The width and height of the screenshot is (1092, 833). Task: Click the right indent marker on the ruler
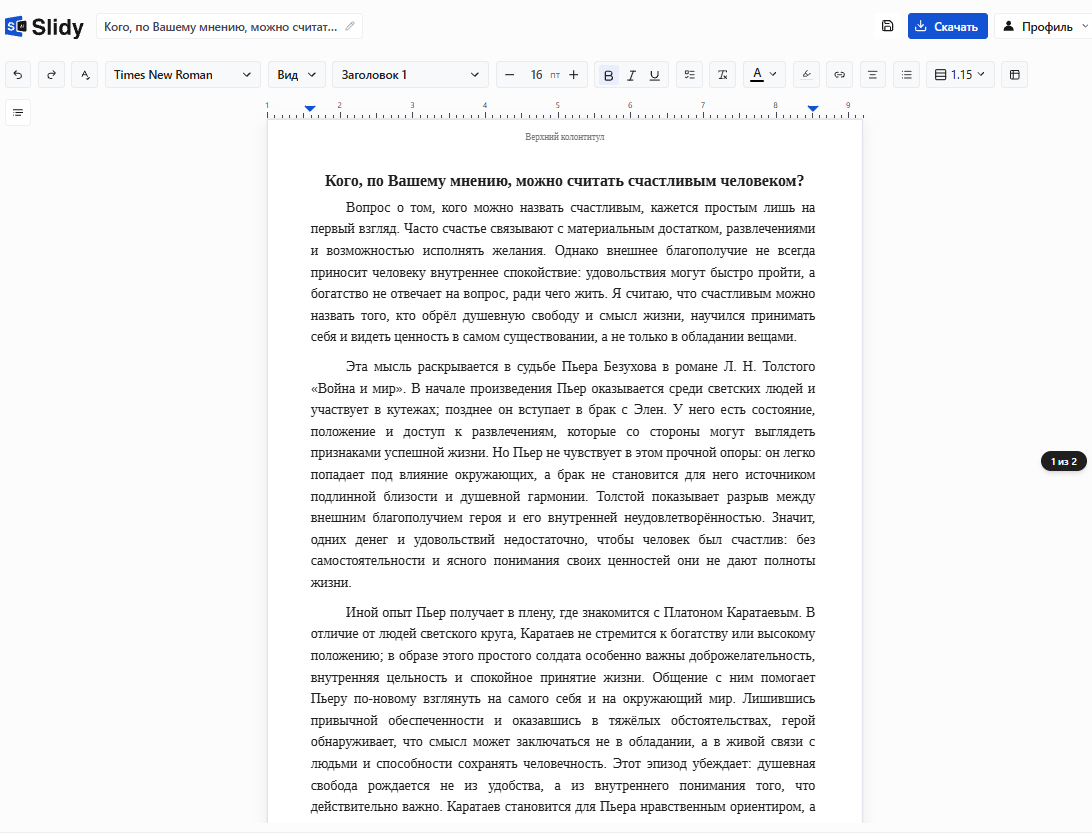coord(813,109)
